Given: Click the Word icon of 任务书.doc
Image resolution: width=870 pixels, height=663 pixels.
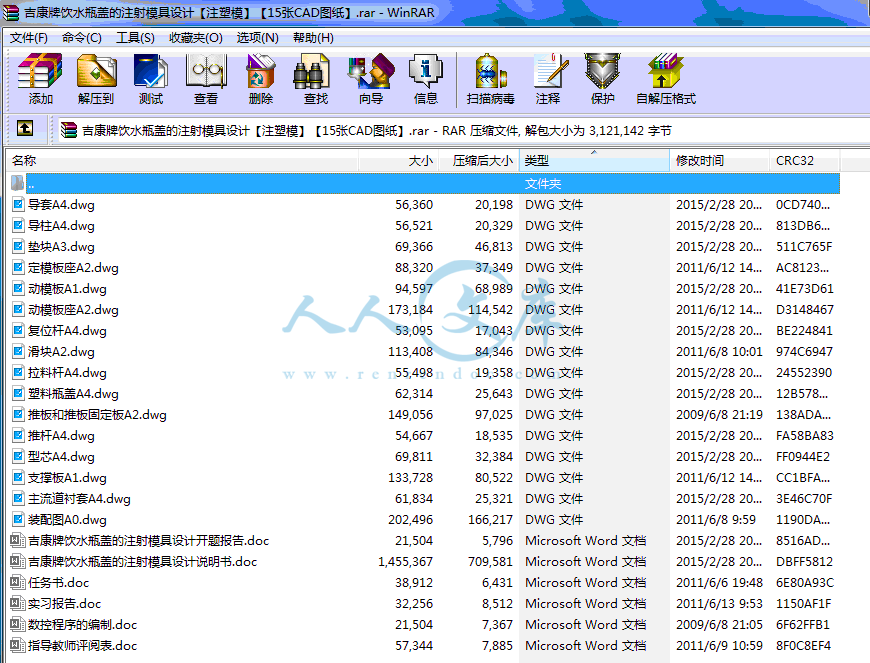Looking at the screenshot, I should click(18, 583).
